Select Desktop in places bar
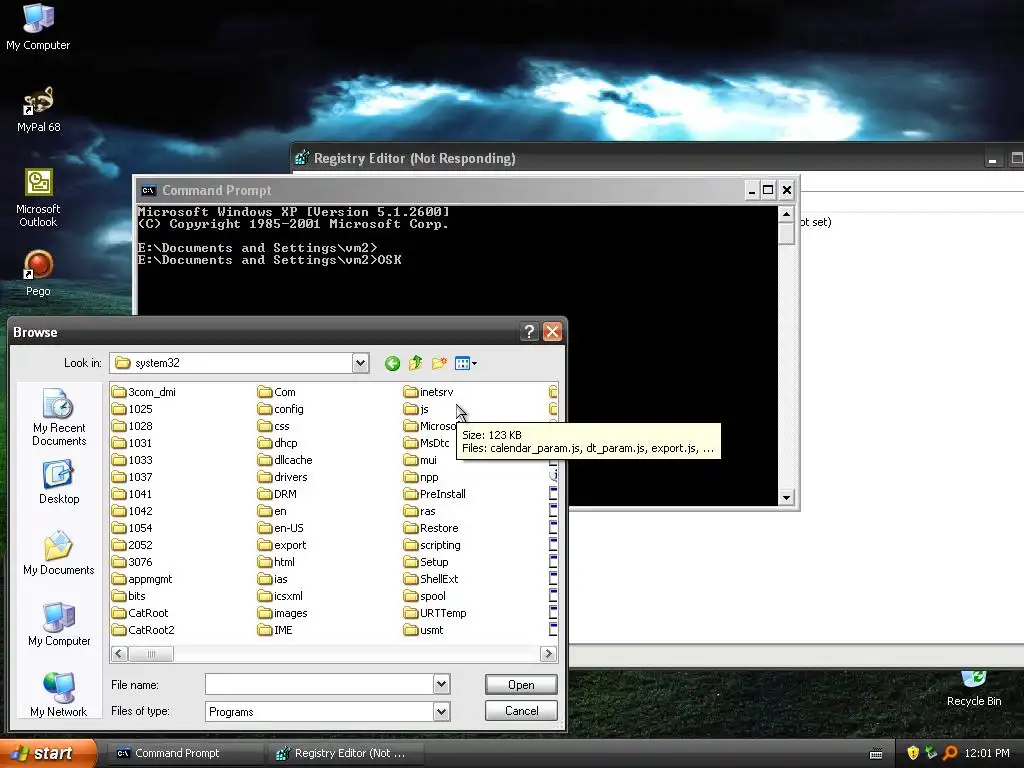This screenshot has height=768, width=1024. click(x=59, y=482)
